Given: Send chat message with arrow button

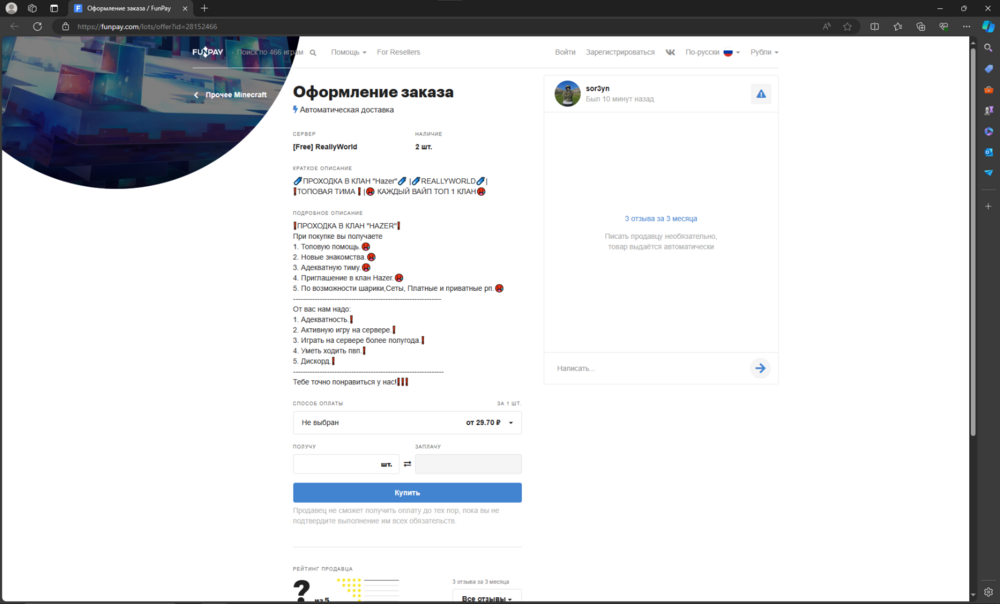Looking at the screenshot, I should pos(760,368).
